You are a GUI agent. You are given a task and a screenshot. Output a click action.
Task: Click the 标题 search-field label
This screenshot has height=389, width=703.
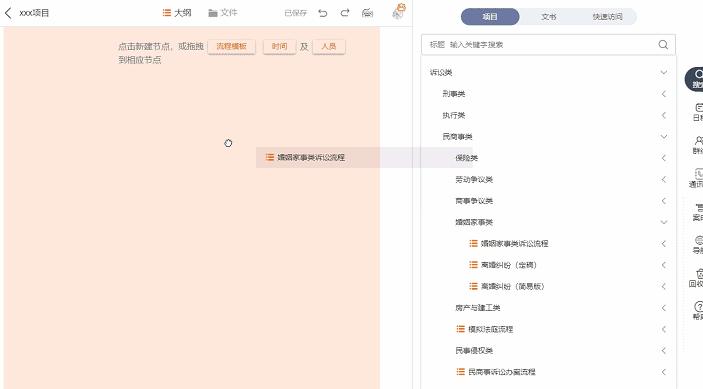coord(437,44)
